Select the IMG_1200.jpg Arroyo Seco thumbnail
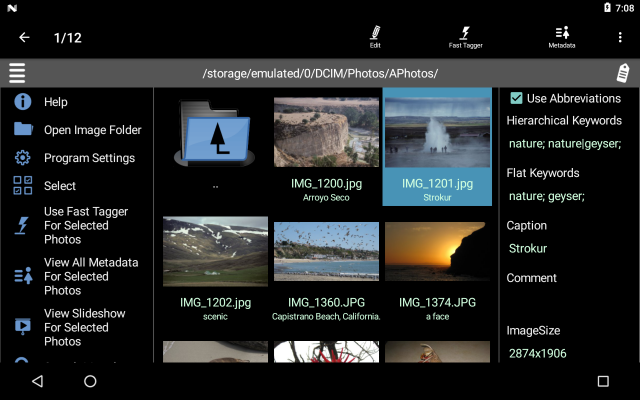 pyautogui.click(x=326, y=132)
